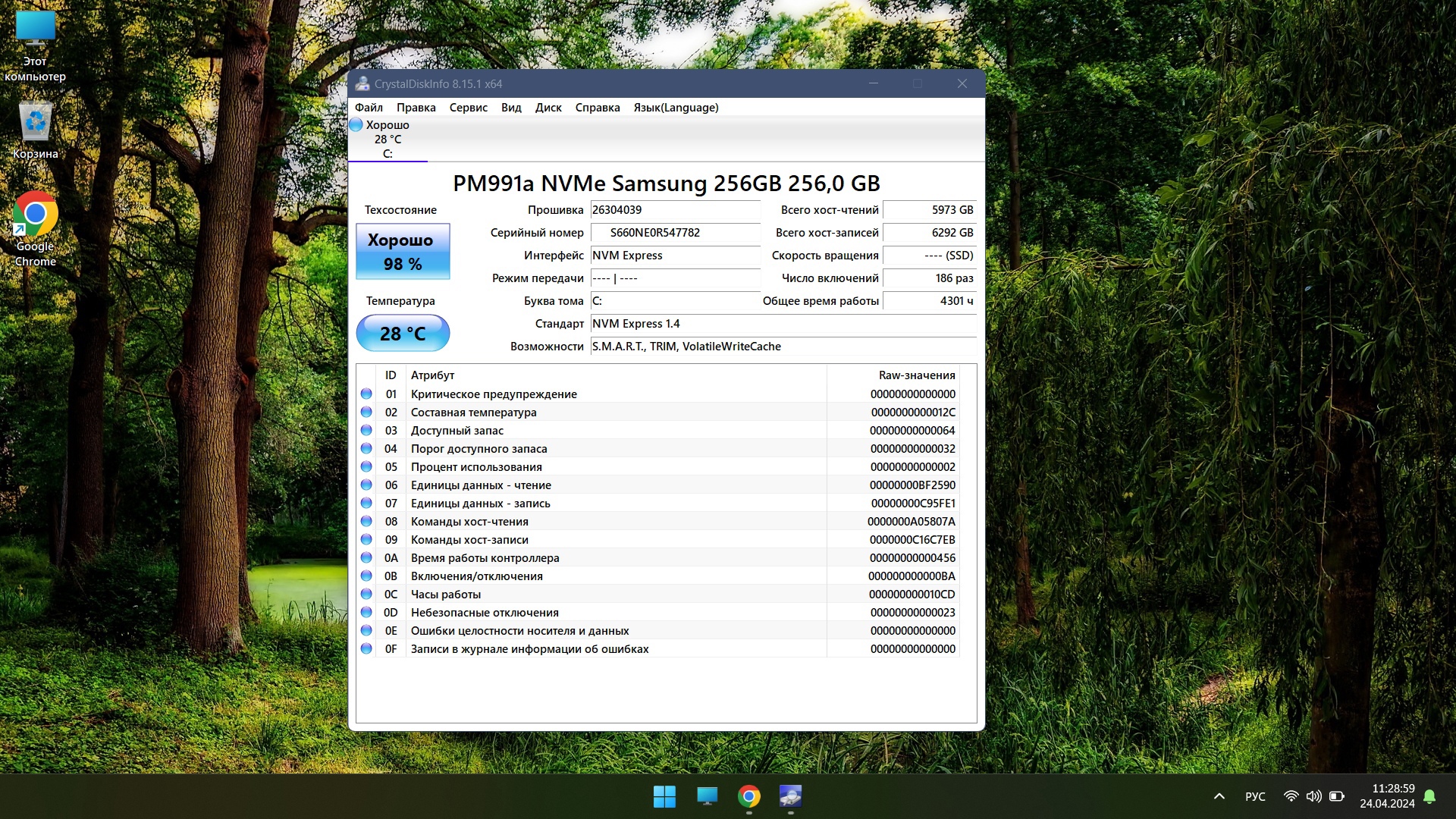Screen dimensions: 1456x819
Task: Select raw value 00000000000456
Action: click(912, 558)
